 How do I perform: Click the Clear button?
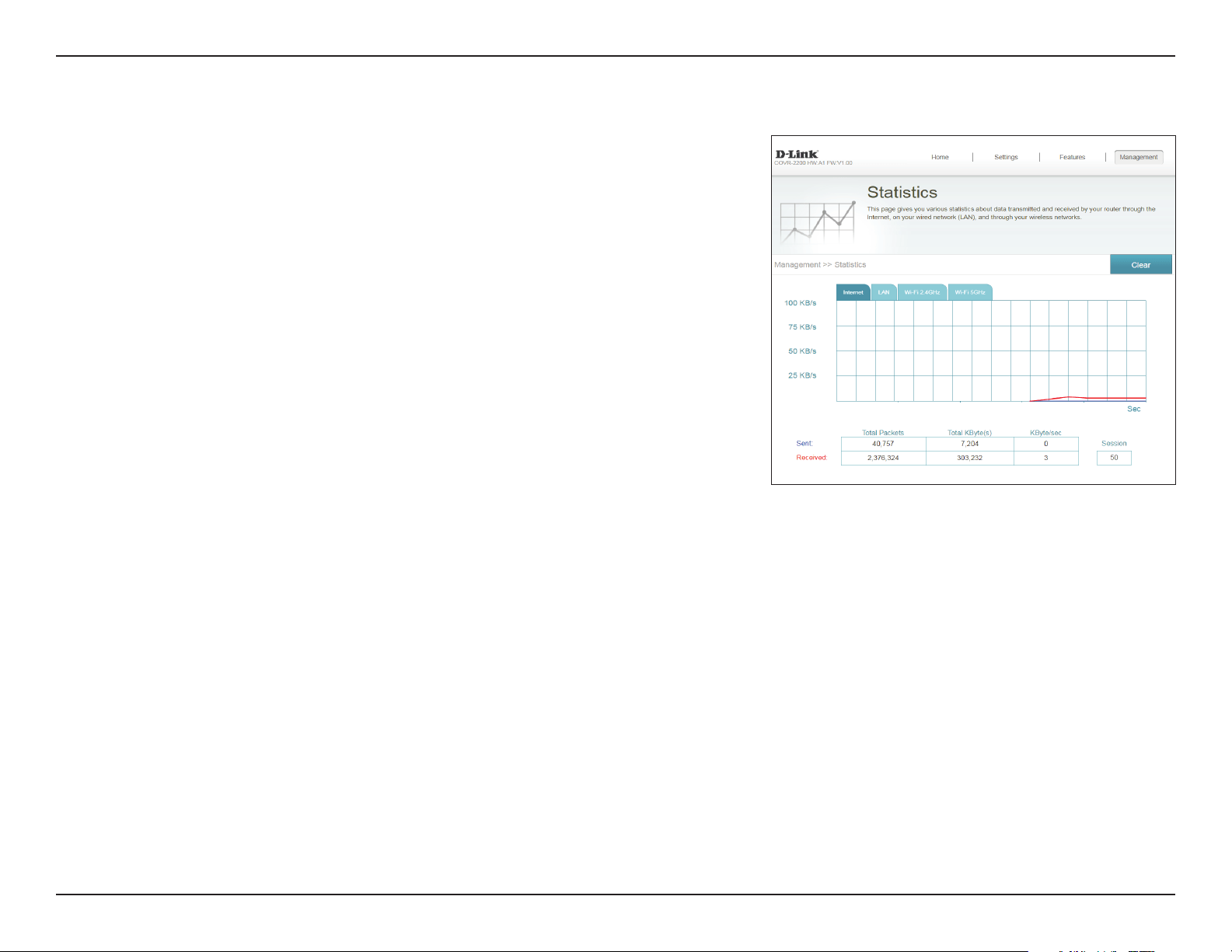[1141, 265]
